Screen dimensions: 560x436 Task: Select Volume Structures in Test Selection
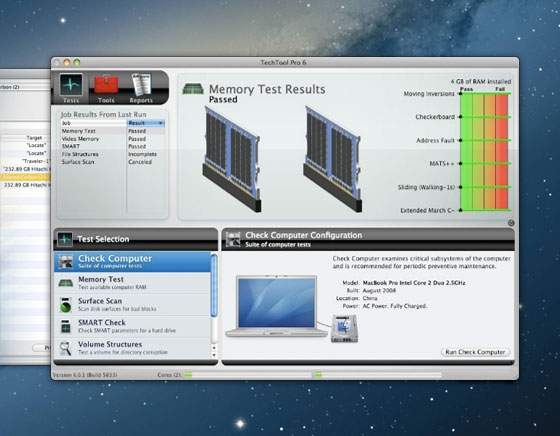click(x=132, y=348)
